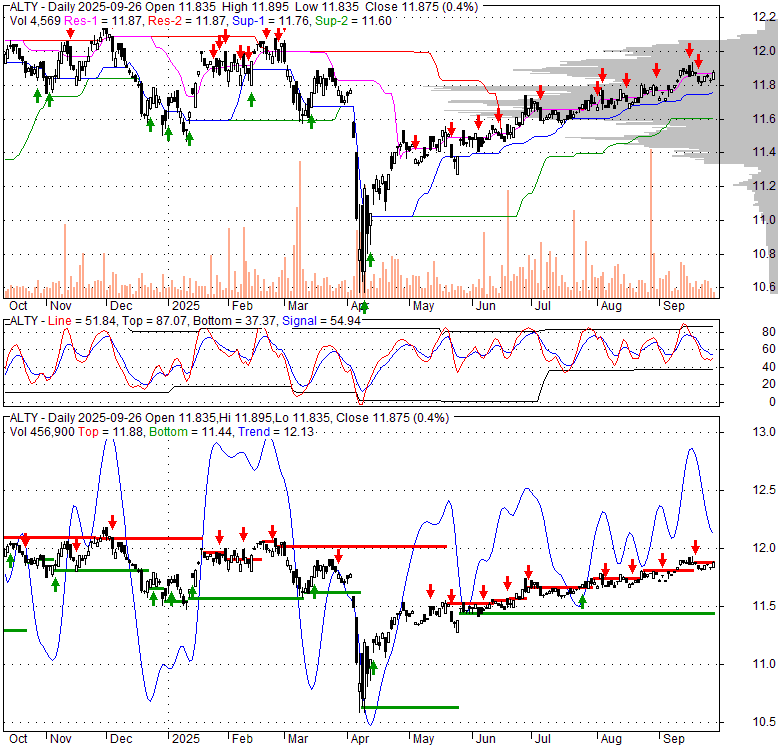
Task: Click 'Close 11.875 (0.4%)' in top chart title
Action: coord(421,7)
